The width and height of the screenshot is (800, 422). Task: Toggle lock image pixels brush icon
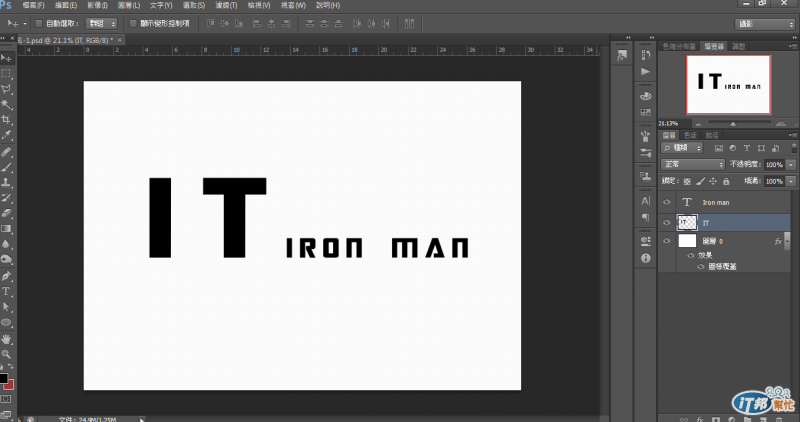(x=701, y=181)
